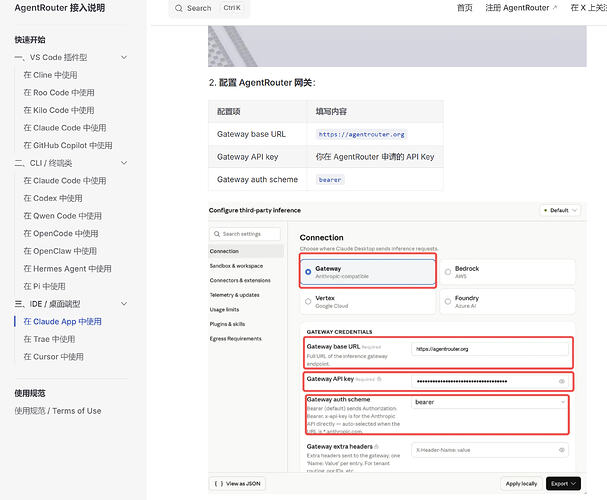
Task: Open 首页 in the top navigation
Action: tap(465, 8)
